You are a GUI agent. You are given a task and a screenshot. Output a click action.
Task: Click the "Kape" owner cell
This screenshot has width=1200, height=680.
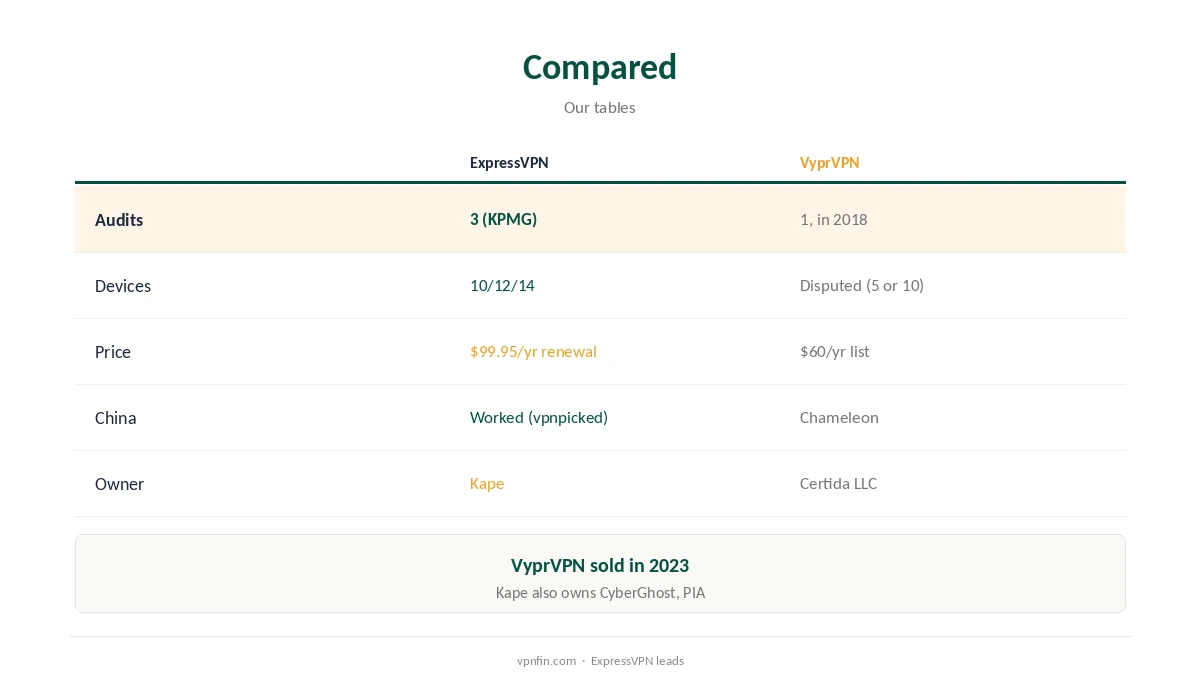(x=487, y=483)
